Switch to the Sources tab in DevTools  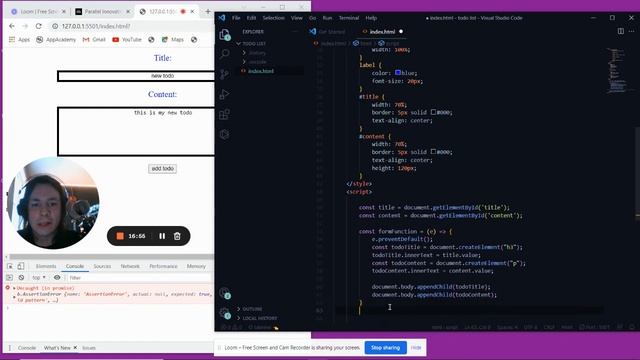coord(102,266)
